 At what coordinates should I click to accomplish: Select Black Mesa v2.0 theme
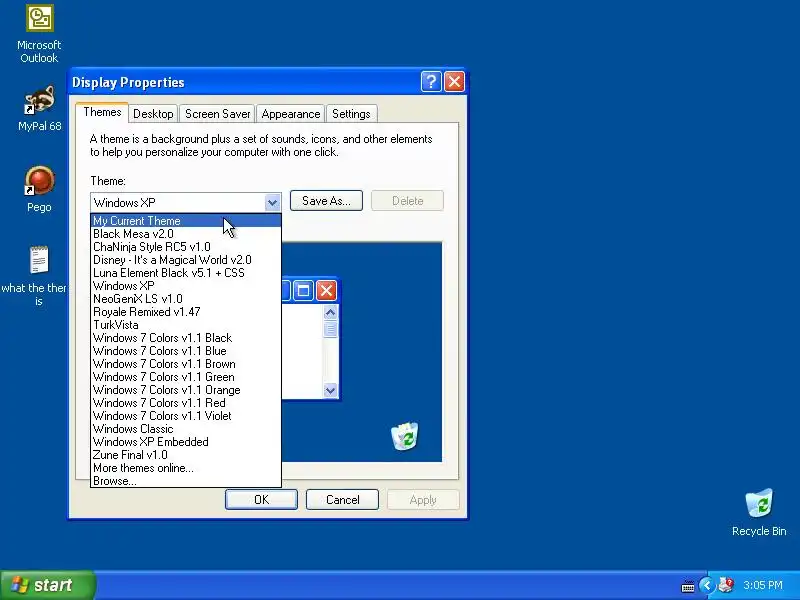click(186, 234)
